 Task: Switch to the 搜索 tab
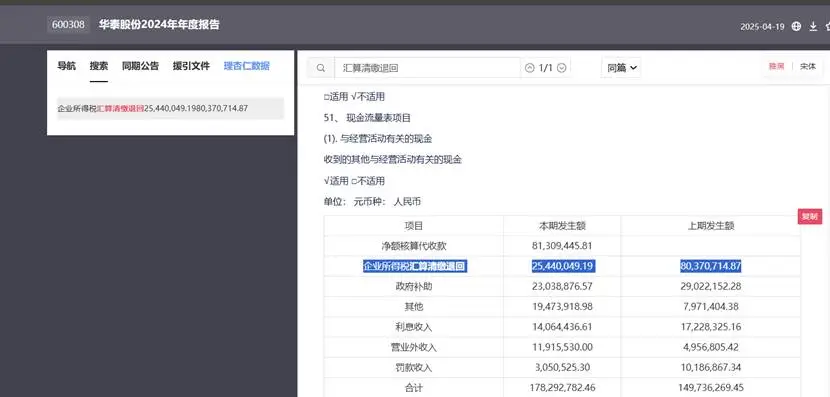pyautogui.click(x=98, y=66)
